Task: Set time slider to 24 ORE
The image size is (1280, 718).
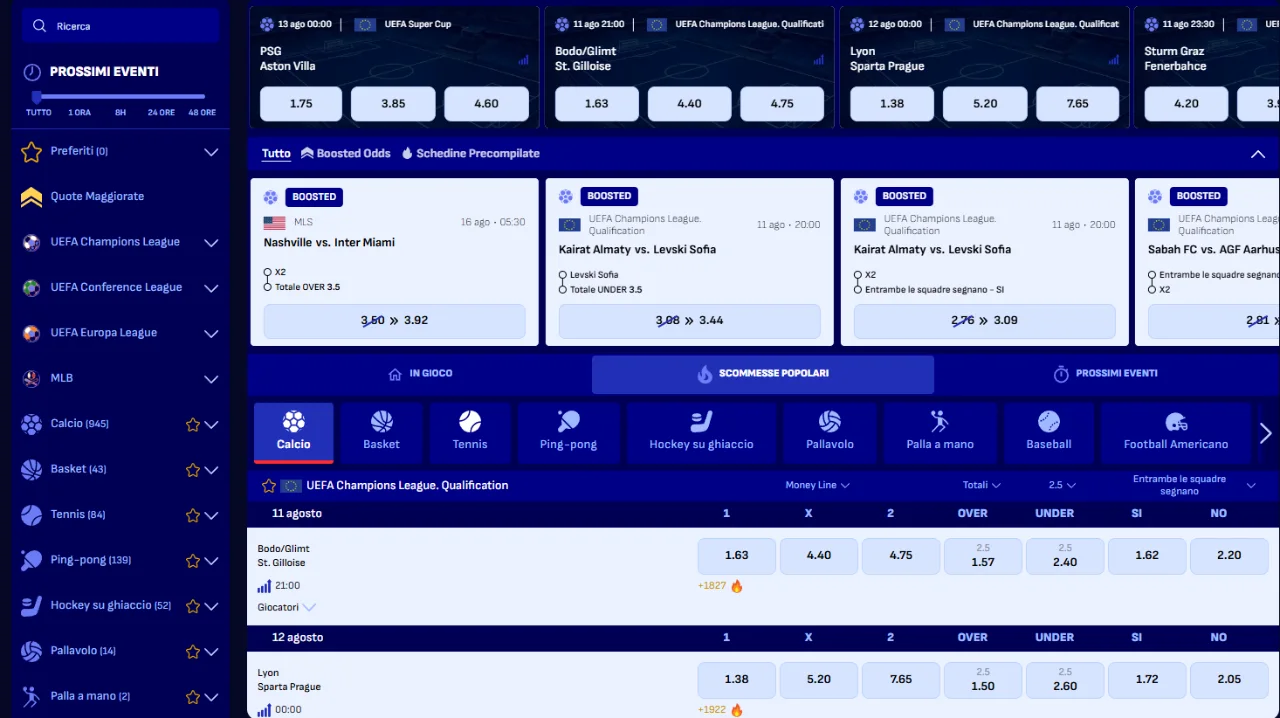Action: click(x=161, y=113)
